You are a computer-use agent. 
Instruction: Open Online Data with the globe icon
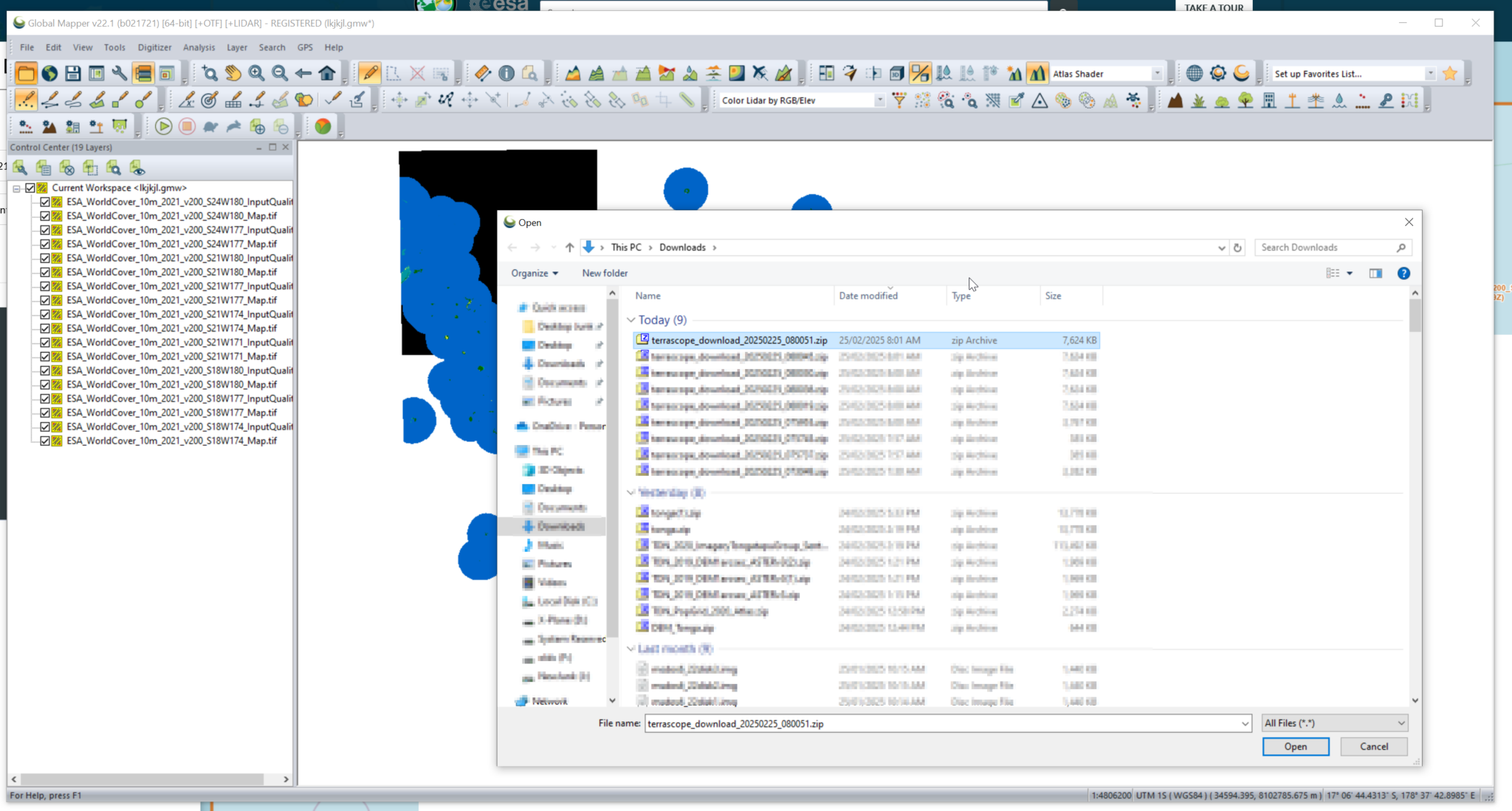pyautogui.click(x=48, y=72)
